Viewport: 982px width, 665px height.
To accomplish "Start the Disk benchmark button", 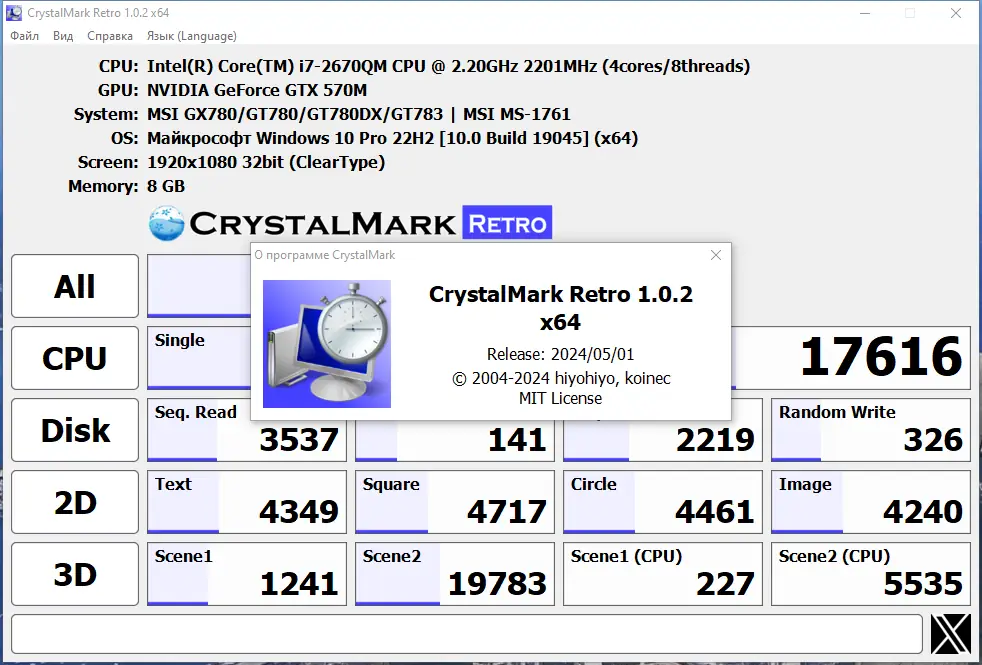I will 75,430.
